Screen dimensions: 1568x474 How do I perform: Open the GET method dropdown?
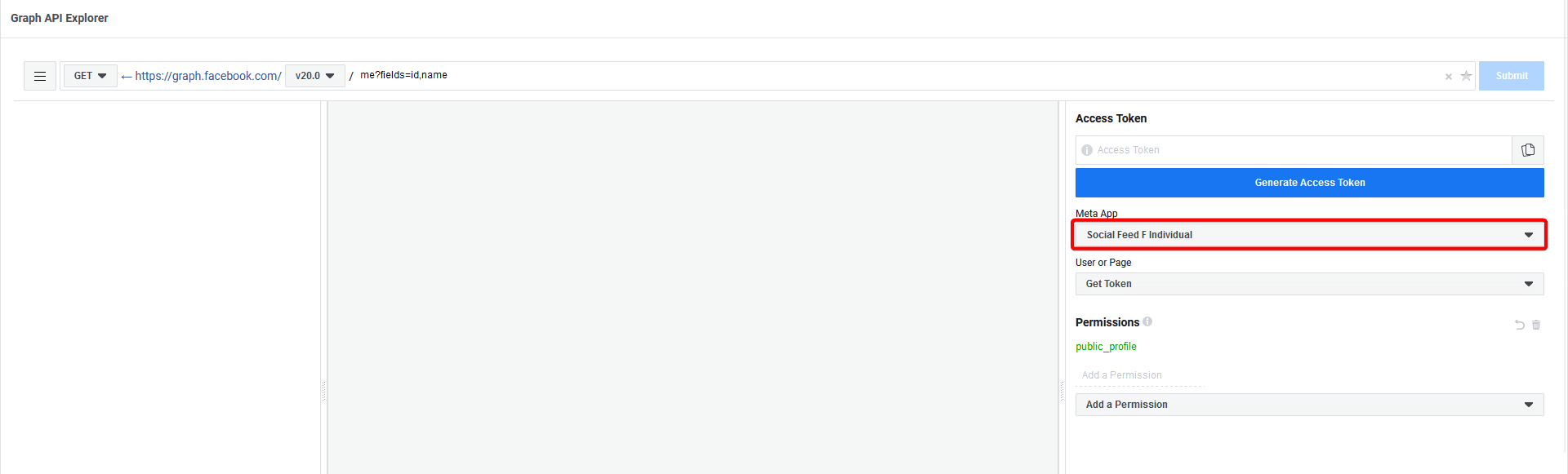91,76
